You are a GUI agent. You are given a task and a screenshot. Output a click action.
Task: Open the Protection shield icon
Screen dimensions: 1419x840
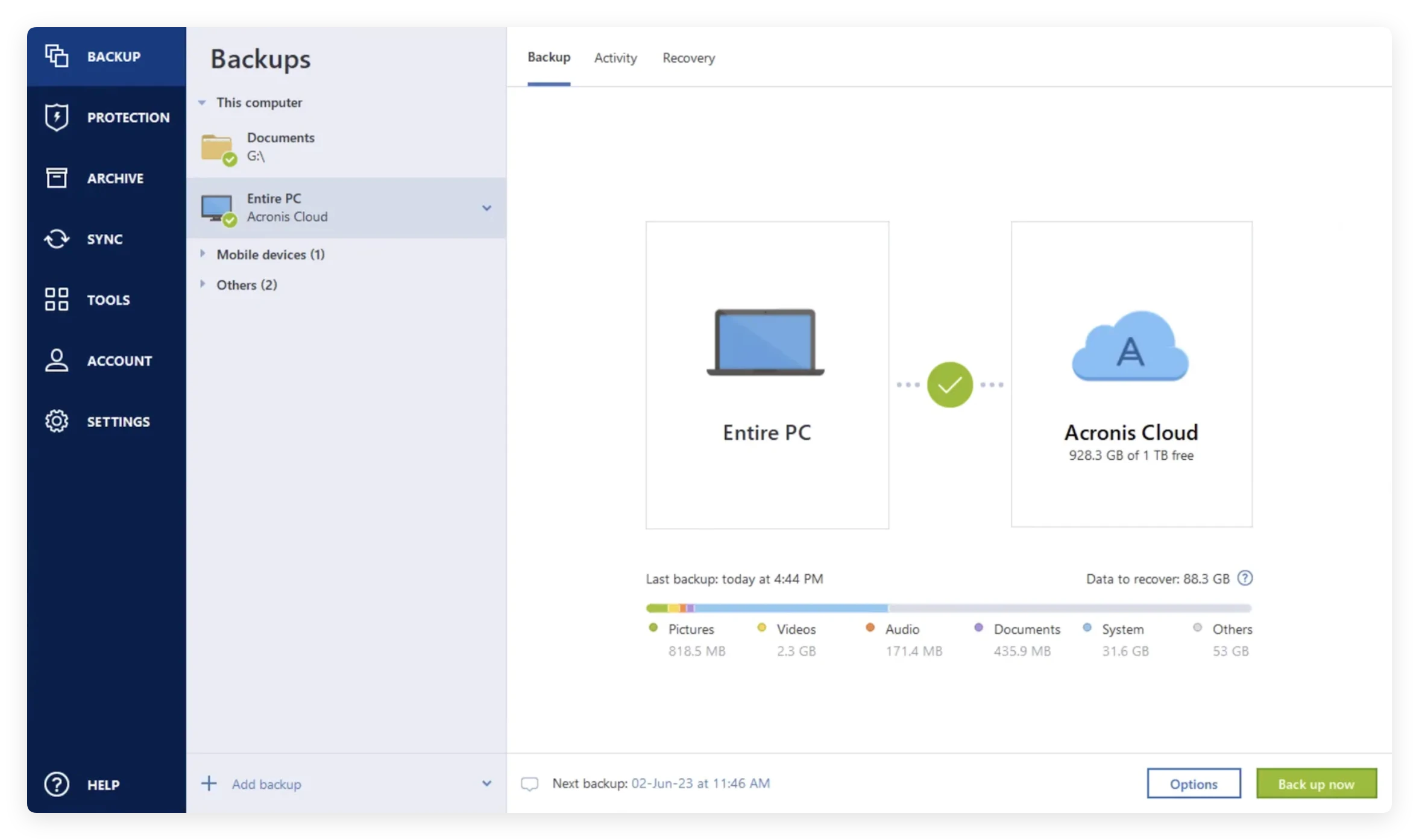coord(56,117)
